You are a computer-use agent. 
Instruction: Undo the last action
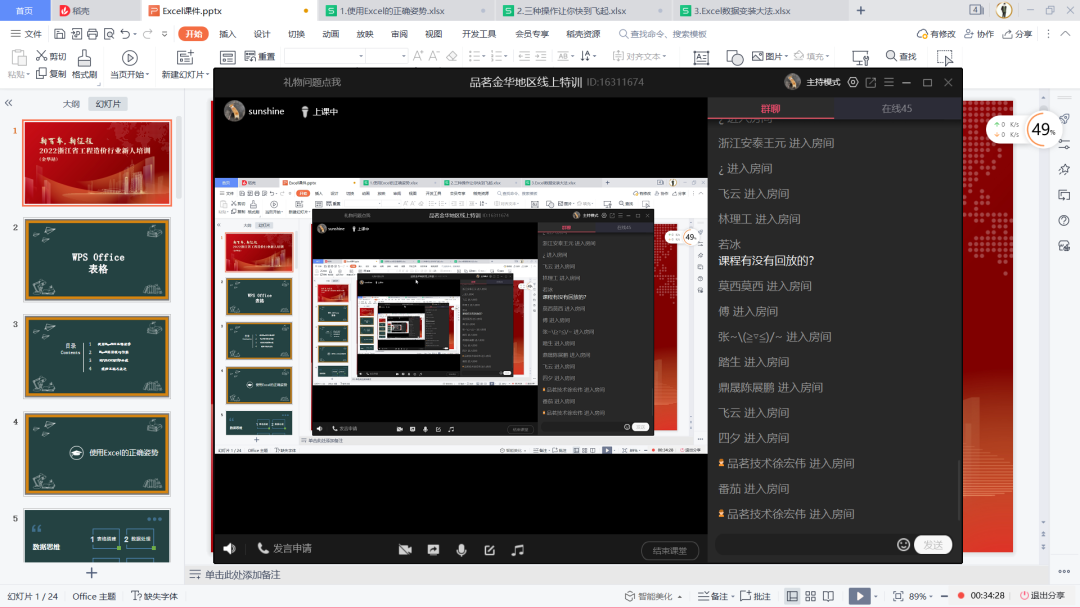click(x=125, y=34)
